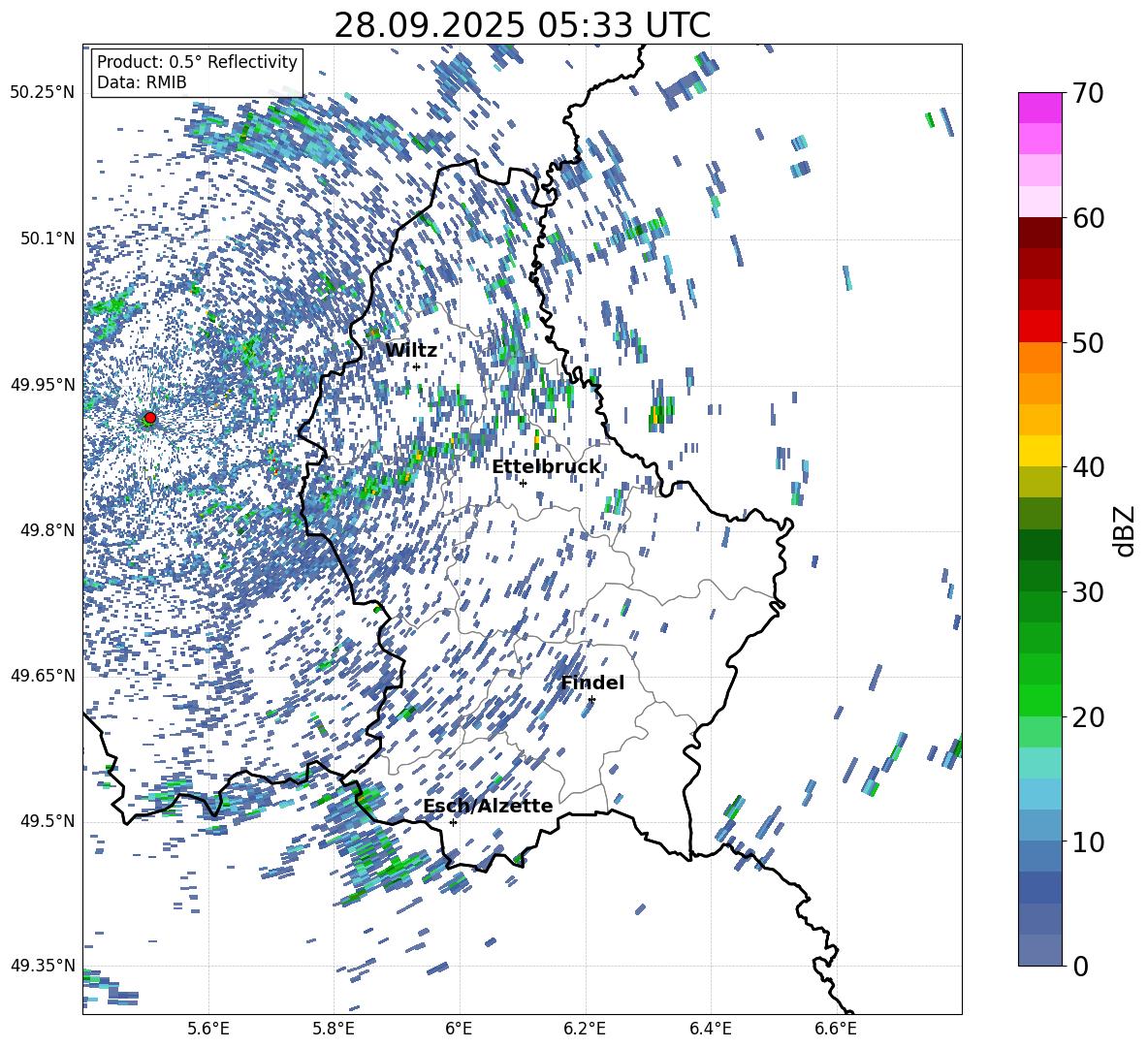Click the 49.35°N latitude label

(43, 966)
